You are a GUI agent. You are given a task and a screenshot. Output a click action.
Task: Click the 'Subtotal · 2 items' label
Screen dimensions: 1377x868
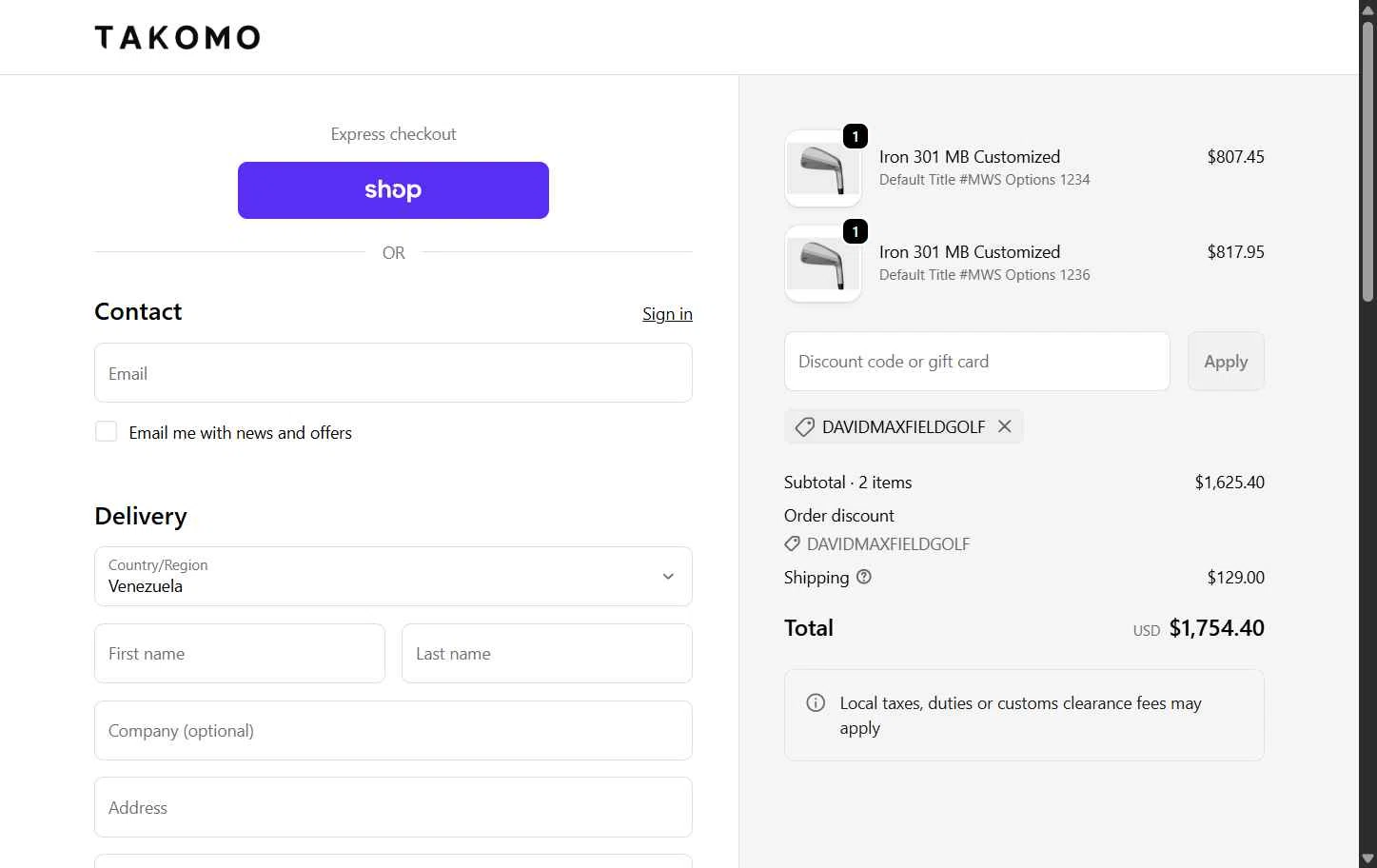coord(848,483)
